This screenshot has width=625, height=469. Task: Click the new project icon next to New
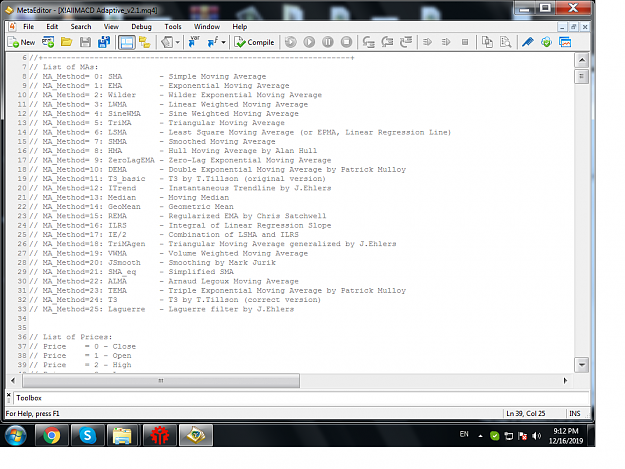(48, 42)
